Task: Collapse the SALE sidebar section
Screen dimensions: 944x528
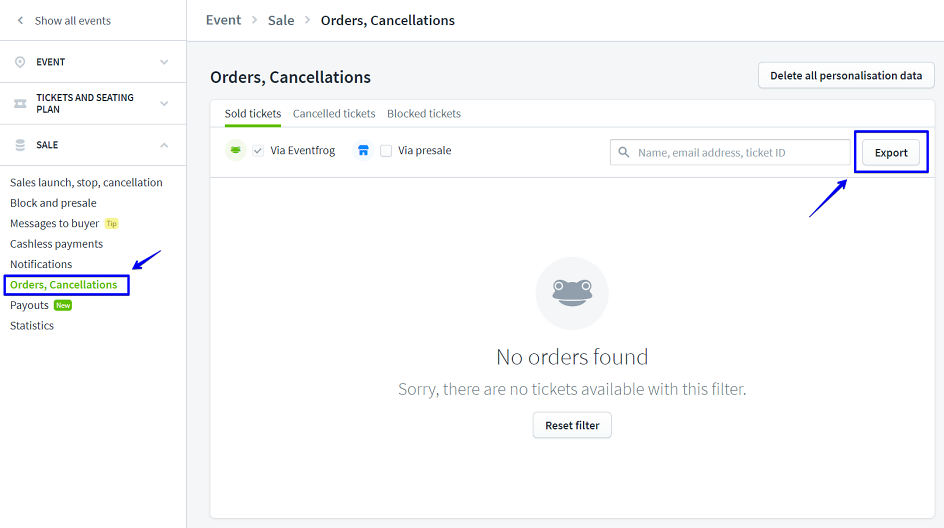Action: pyautogui.click(x=164, y=145)
